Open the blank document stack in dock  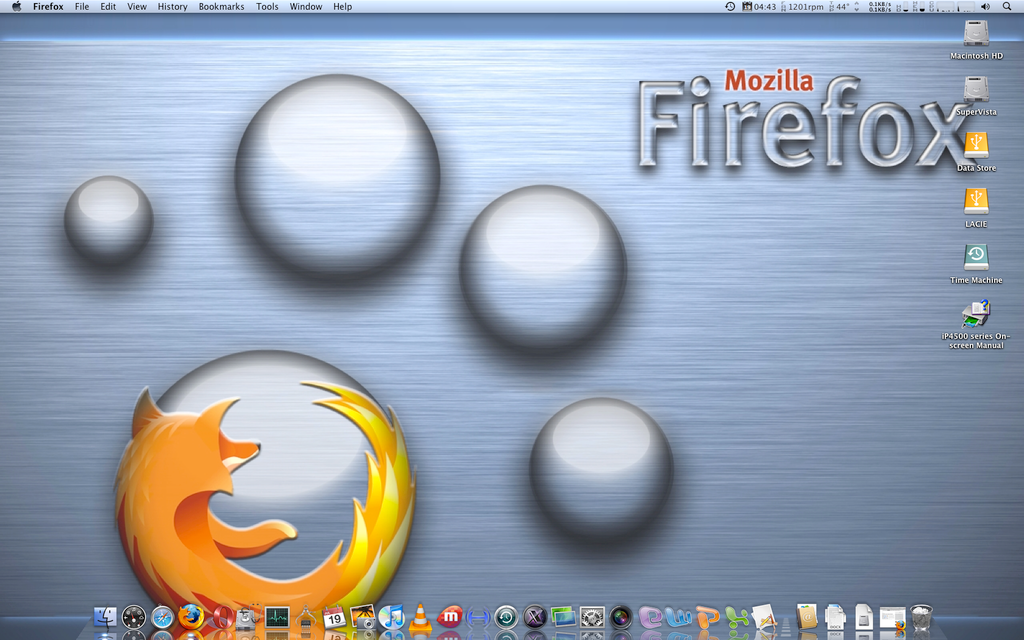pos(864,616)
